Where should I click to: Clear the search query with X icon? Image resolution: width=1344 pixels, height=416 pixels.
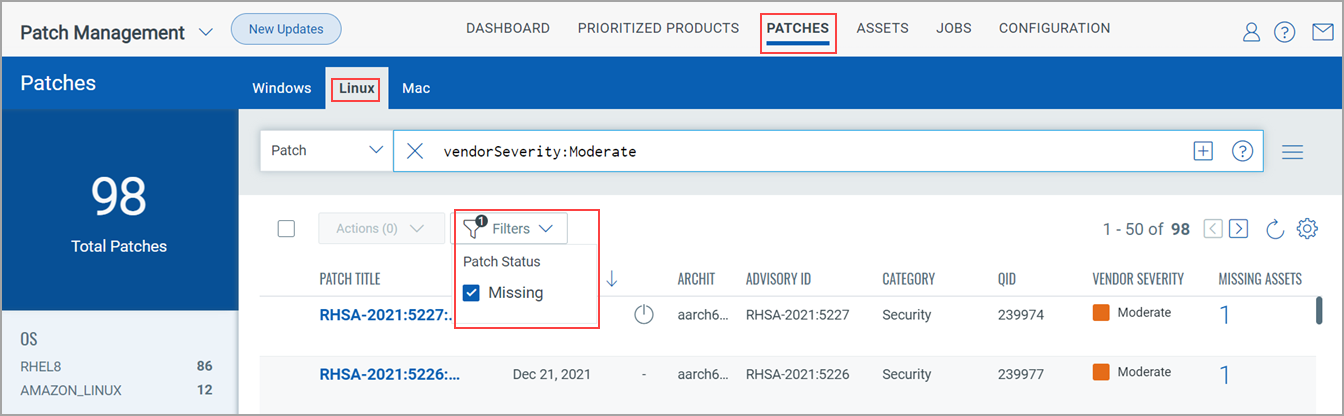click(415, 151)
